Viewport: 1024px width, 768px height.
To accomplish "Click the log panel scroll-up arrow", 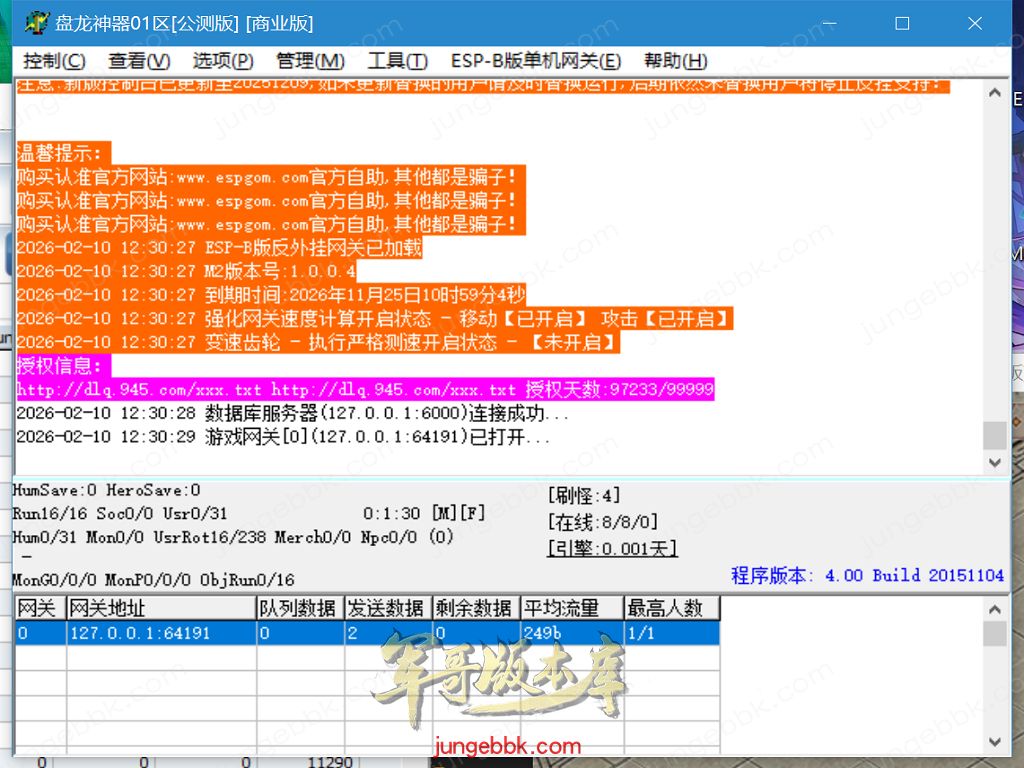I will (994, 92).
